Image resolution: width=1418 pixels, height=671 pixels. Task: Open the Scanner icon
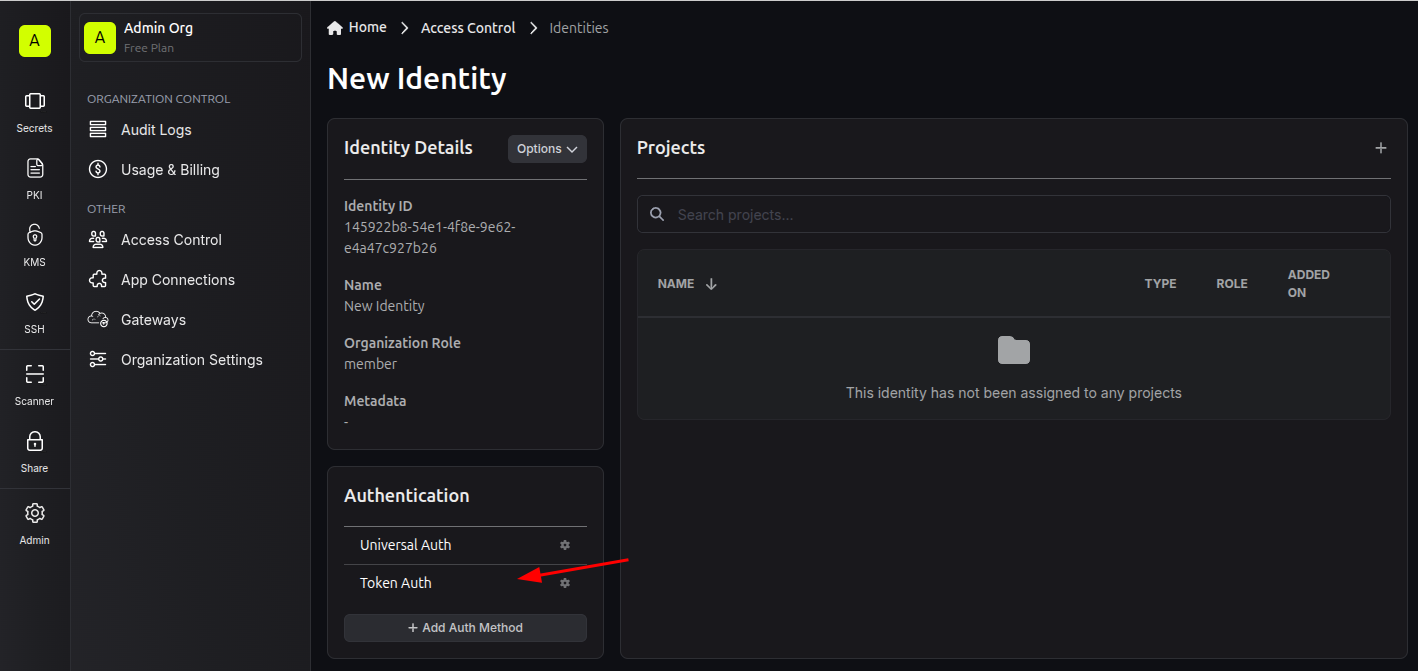pyautogui.click(x=35, y=374)
